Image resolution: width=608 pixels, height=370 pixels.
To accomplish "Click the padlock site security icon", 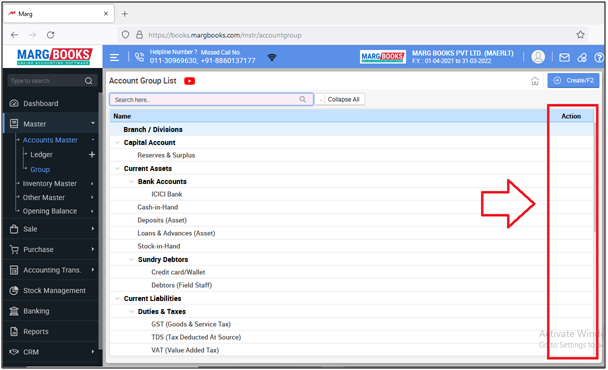I will pos(139,35).
